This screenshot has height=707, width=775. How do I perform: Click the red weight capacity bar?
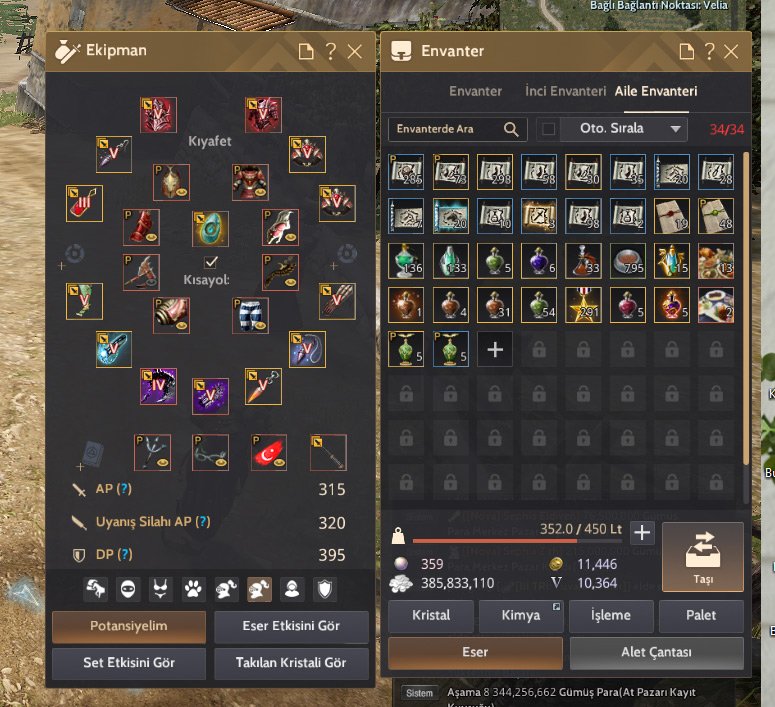(x=517, y=541)
